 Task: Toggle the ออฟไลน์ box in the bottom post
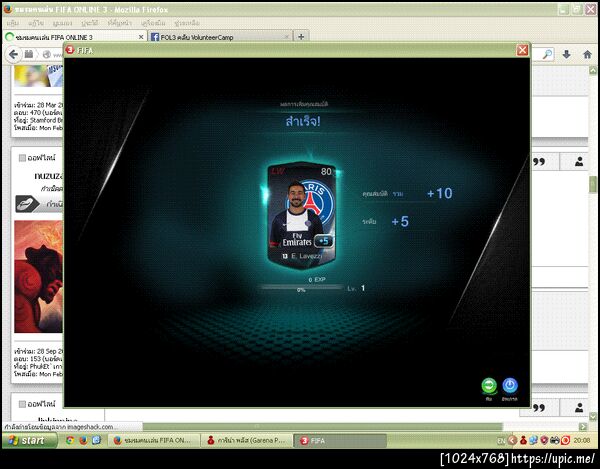22,404
